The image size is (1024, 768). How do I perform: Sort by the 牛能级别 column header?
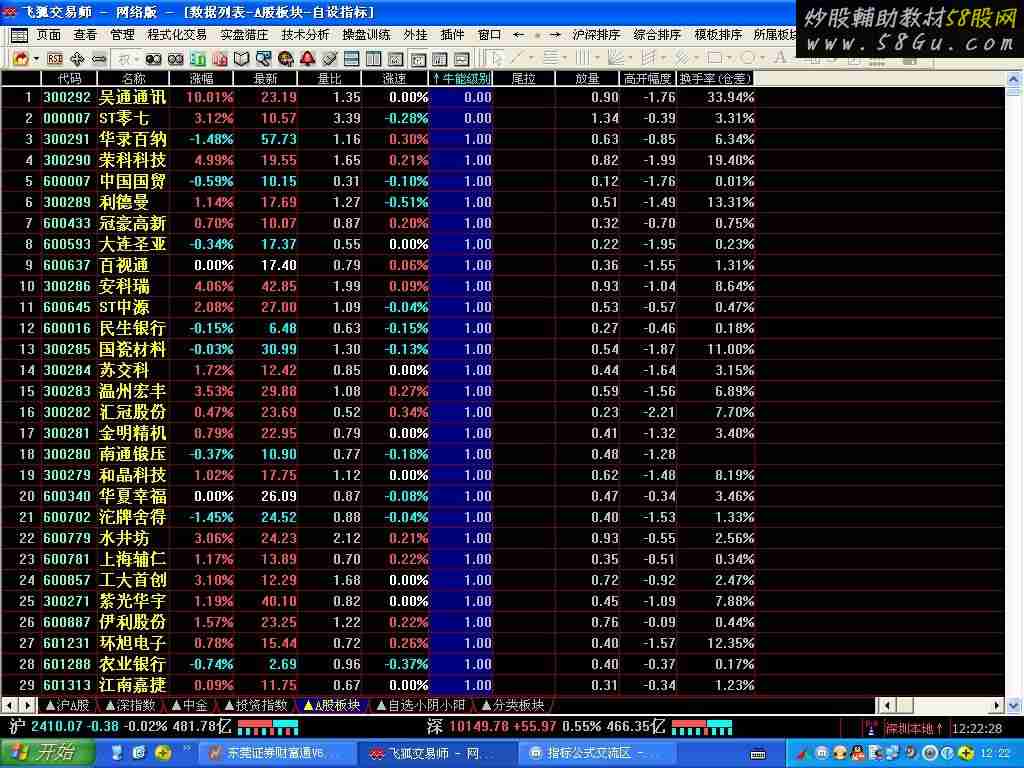tap(462, 78)
